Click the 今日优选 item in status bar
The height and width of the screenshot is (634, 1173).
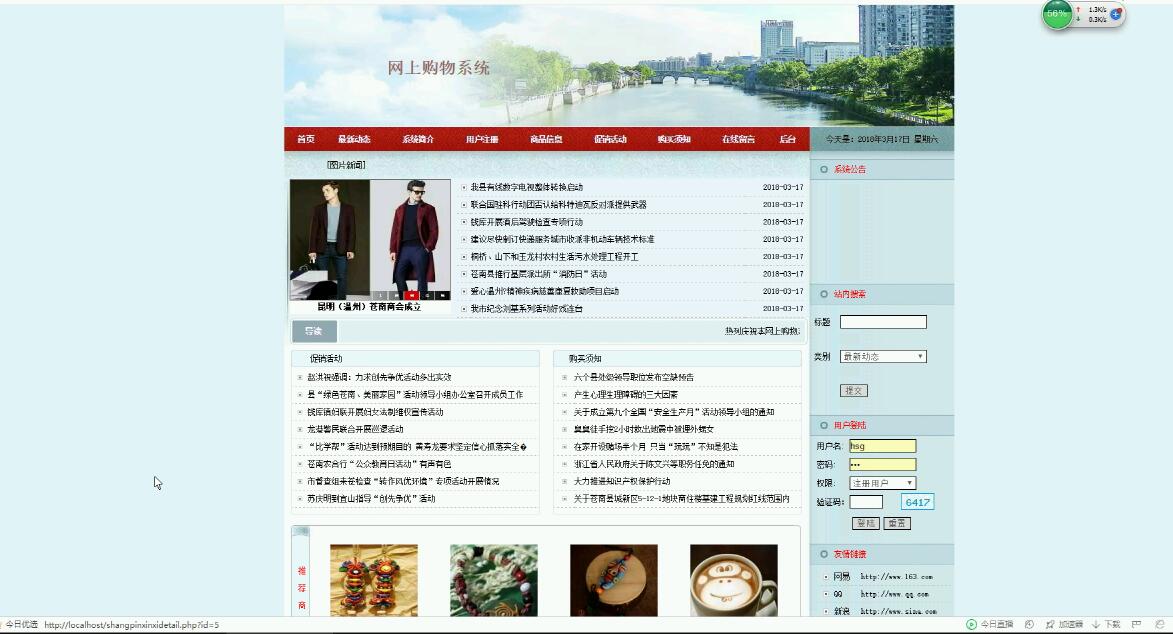(x=20, y=624)
